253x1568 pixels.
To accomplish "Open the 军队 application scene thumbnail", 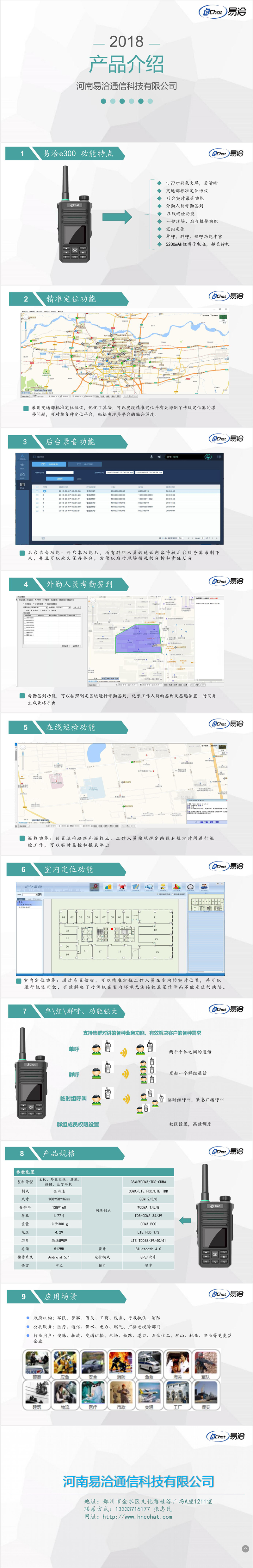I will (x=206, y=1365).
